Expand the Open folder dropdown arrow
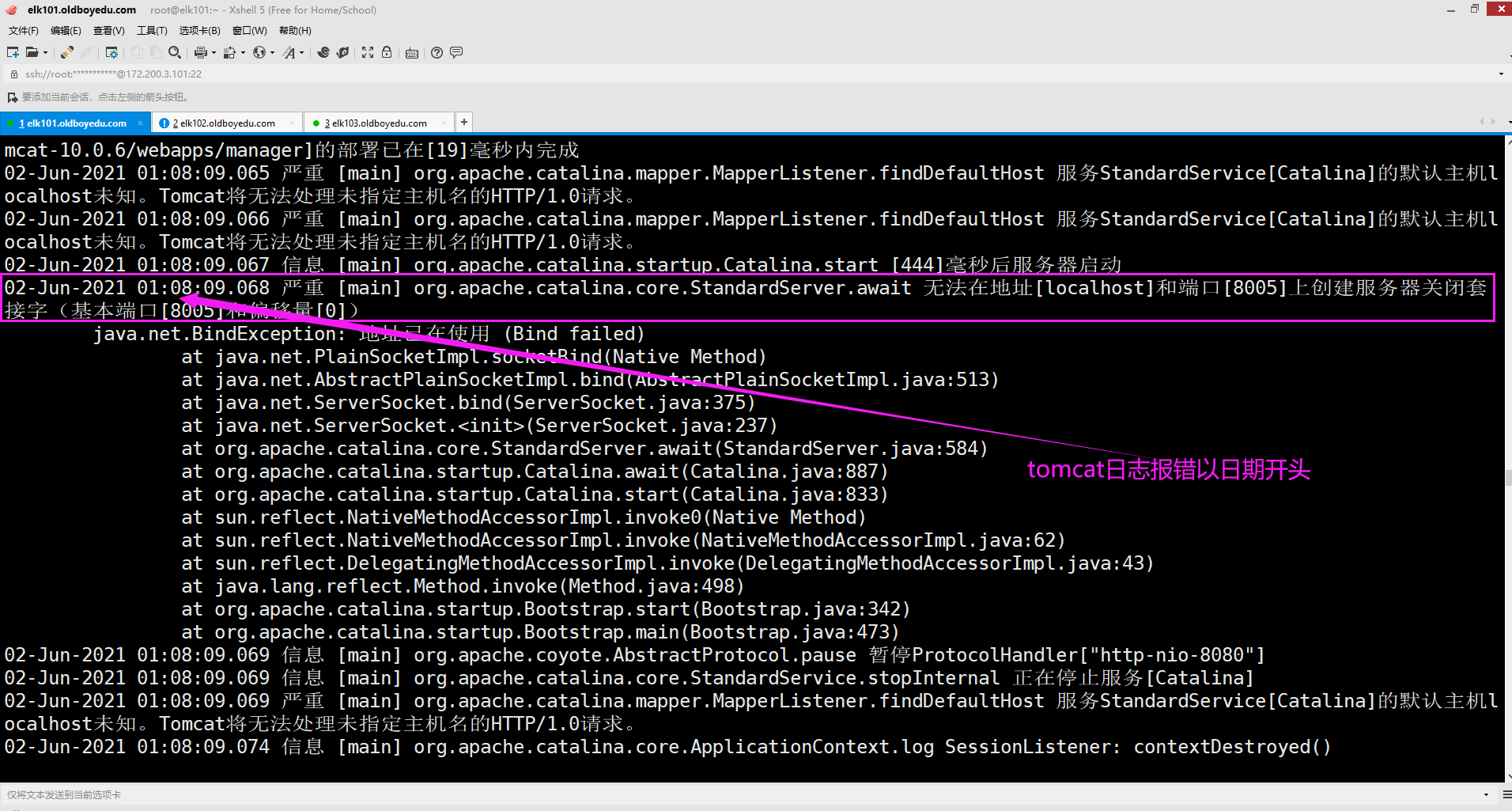 [45, 53]
